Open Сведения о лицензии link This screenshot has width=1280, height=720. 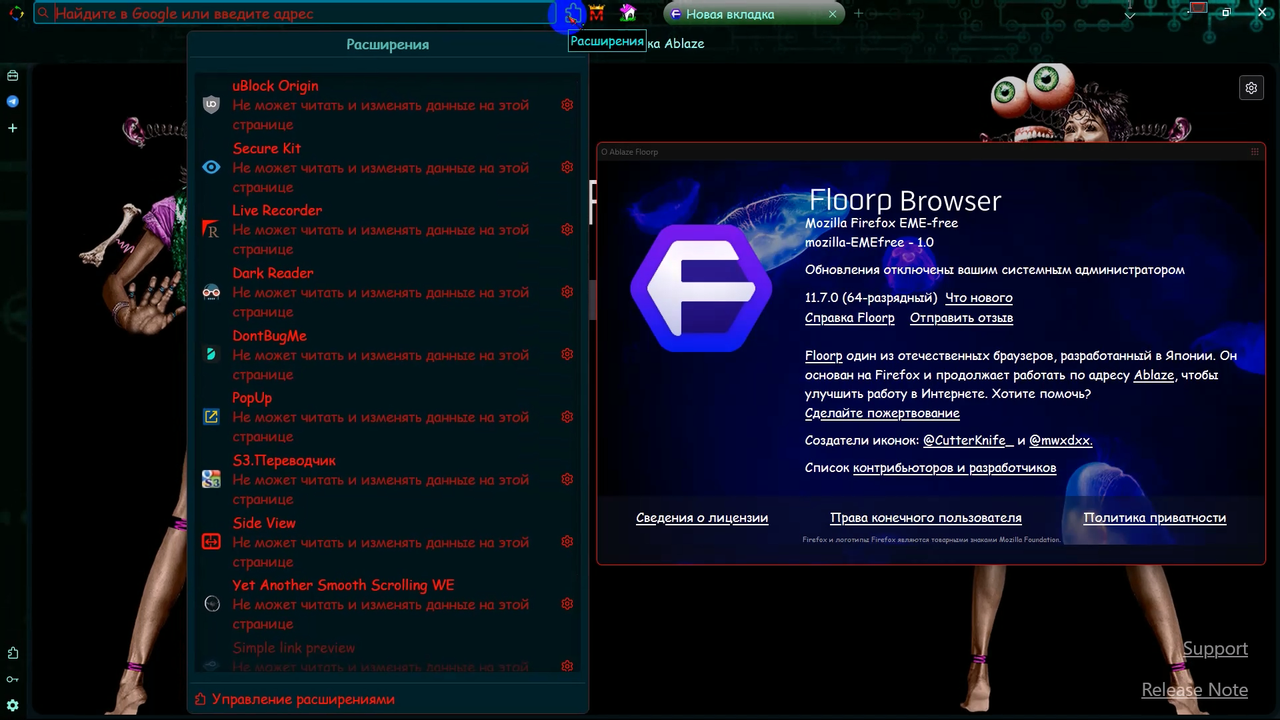pos(702,518)
